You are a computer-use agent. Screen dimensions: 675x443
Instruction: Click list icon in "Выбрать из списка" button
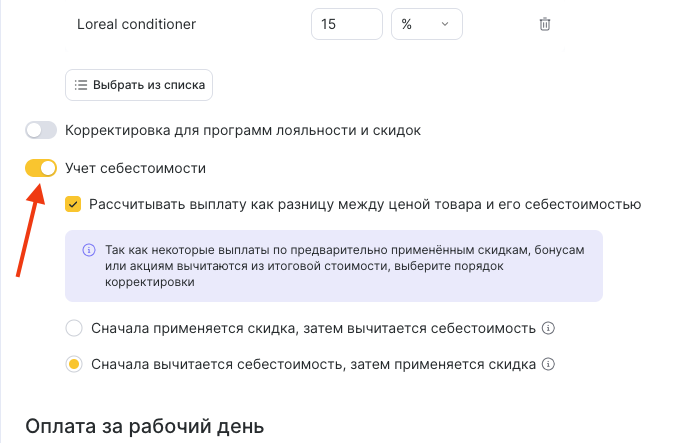click(81, 85)
